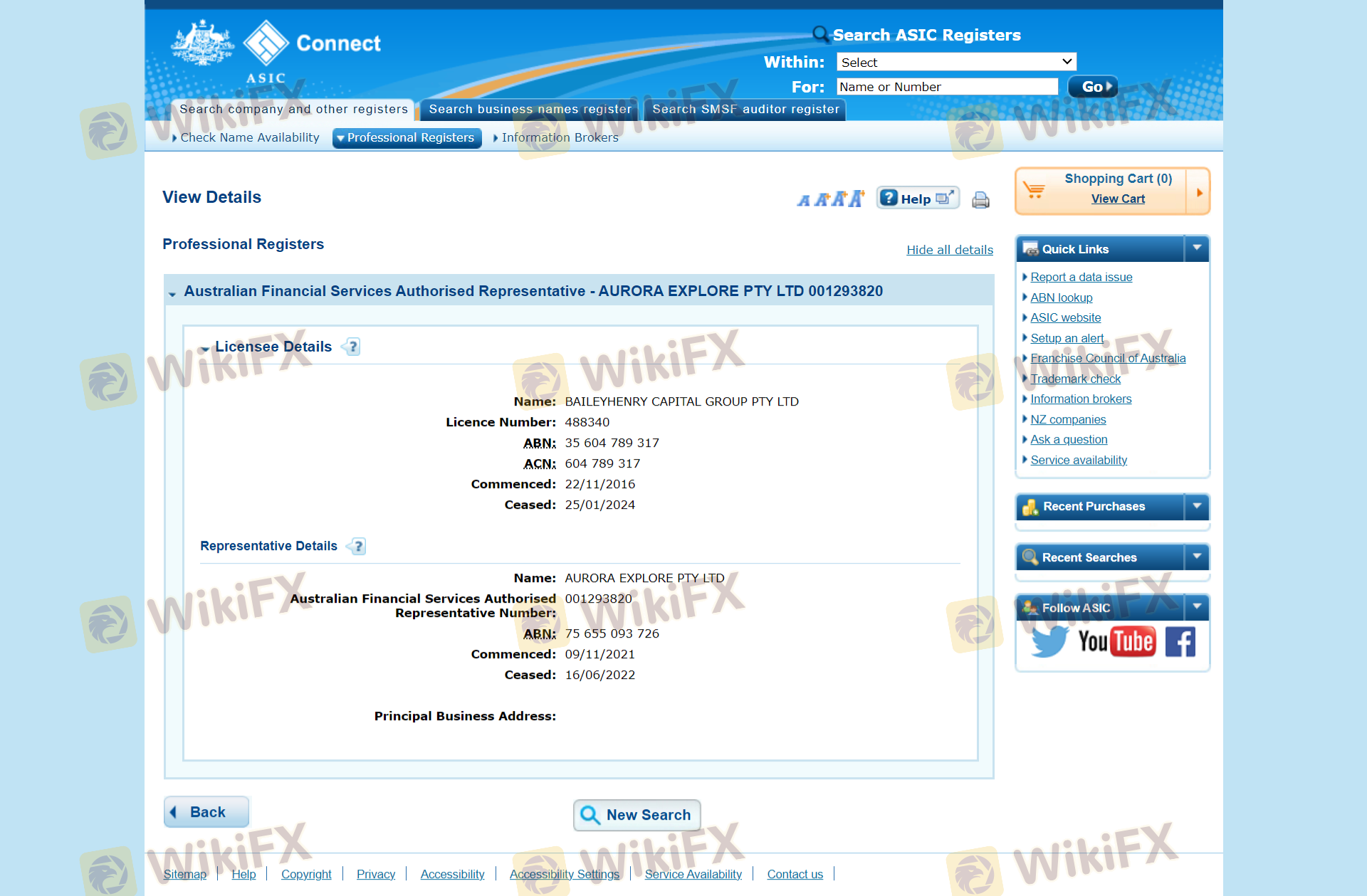Viewport: 1367px width, 896px height.
Task: Open the ASIC Facebook page icon
Action: coord(1180,641)
